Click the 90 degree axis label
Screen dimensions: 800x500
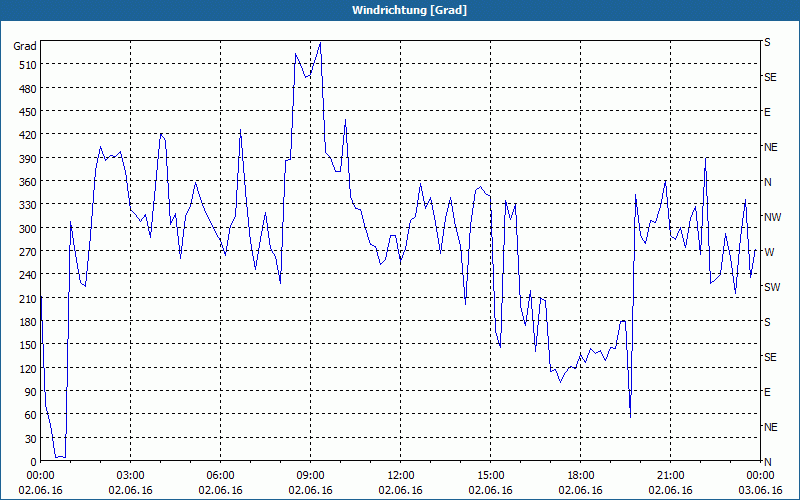31,392
